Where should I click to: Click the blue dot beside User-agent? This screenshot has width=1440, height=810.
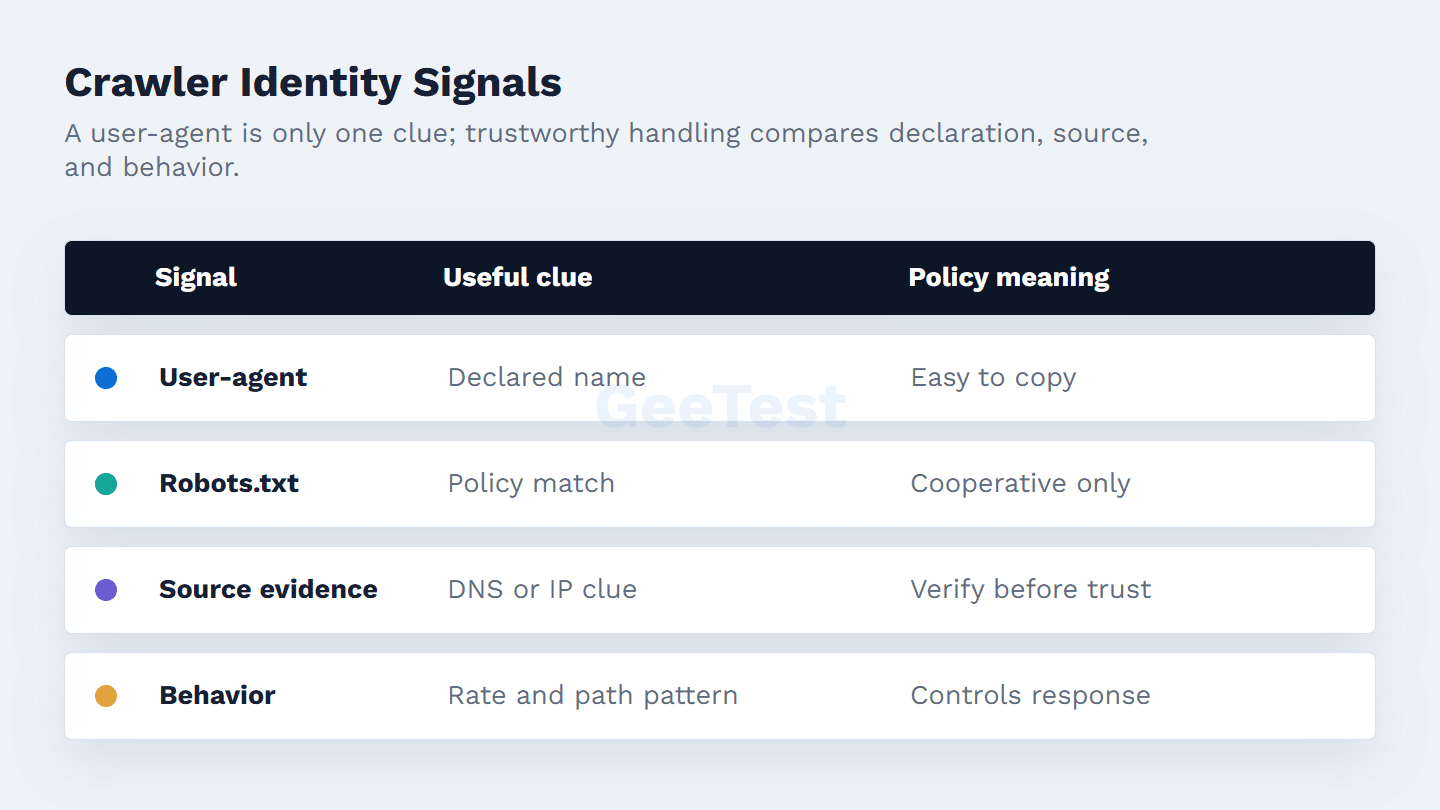[x=106, y=378]
